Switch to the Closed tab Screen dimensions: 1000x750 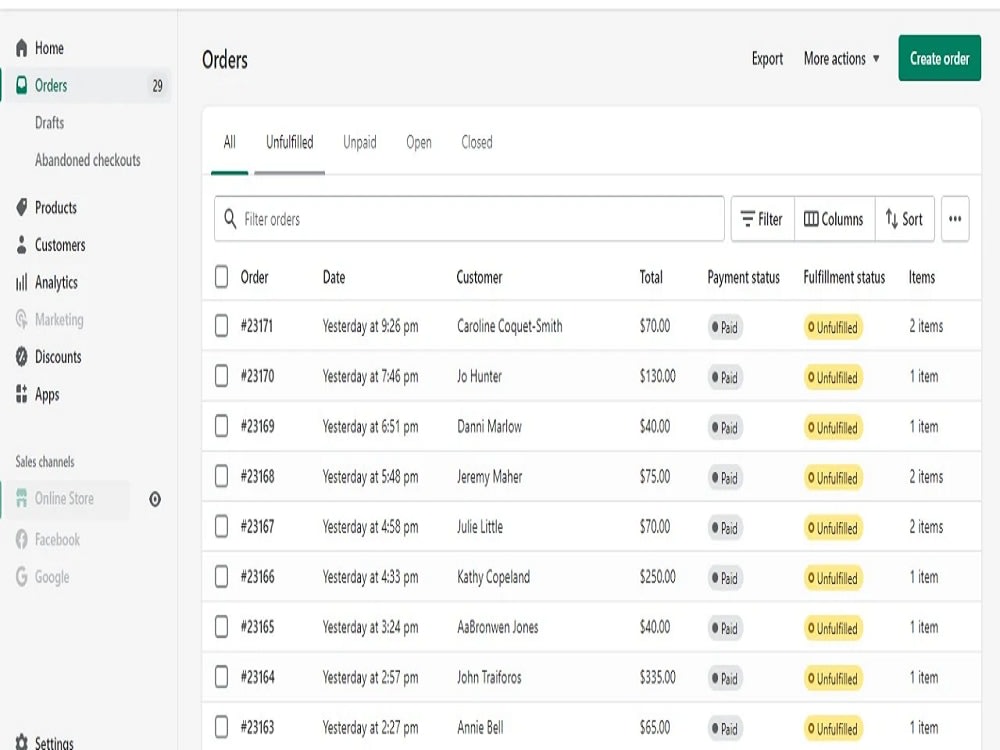(477, 142)
